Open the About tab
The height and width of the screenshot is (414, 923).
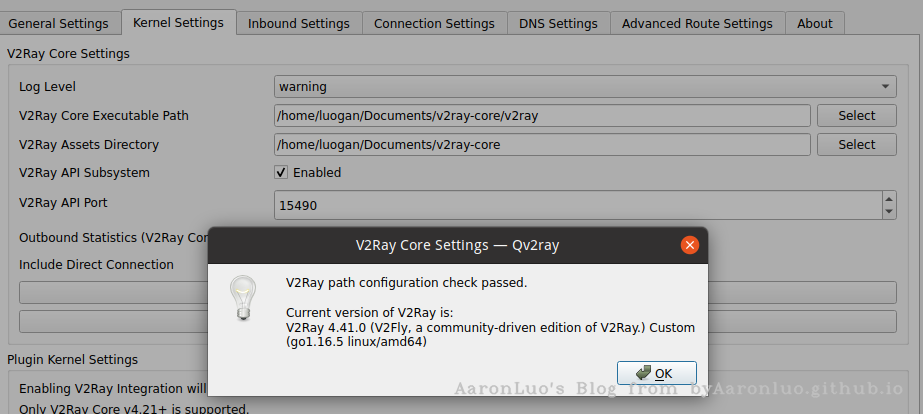click(815, 23)
